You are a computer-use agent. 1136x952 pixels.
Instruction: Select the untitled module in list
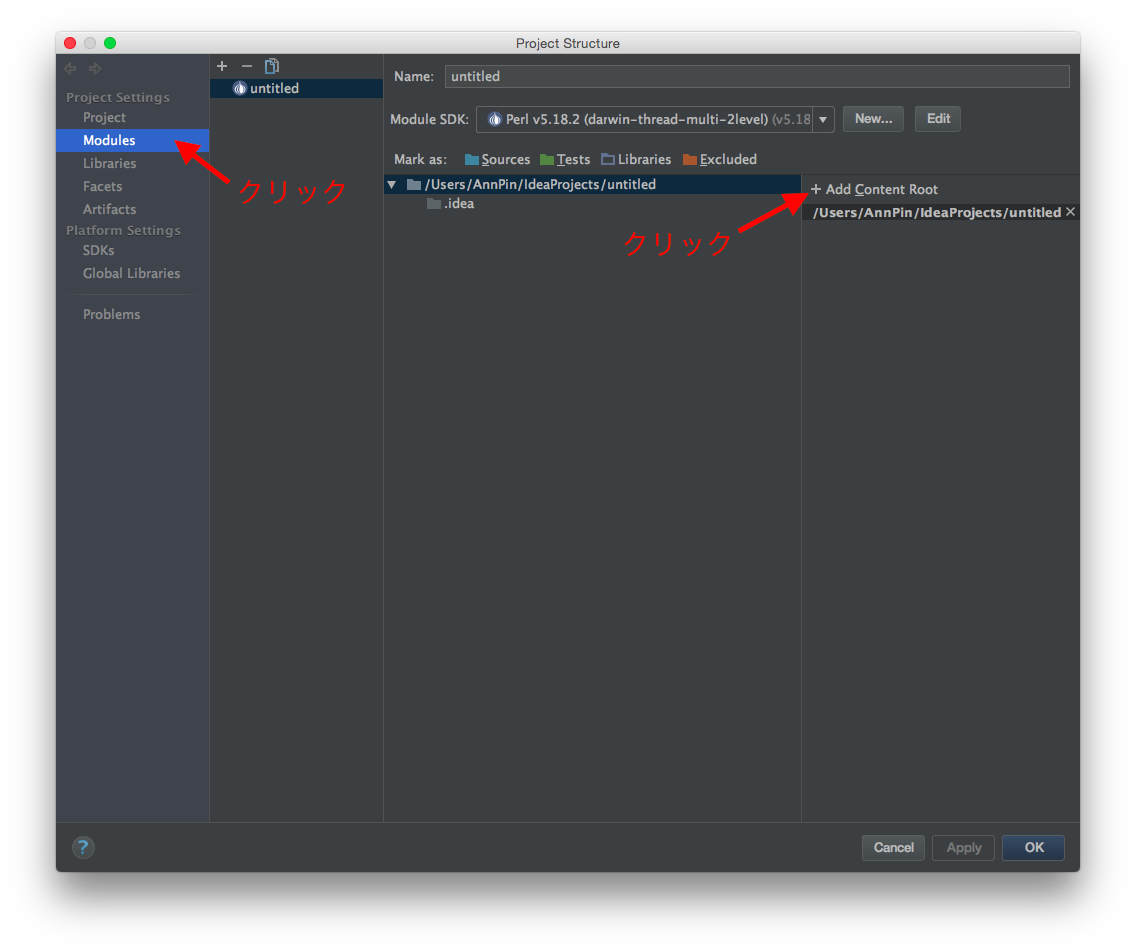click(x=296, y=88)
